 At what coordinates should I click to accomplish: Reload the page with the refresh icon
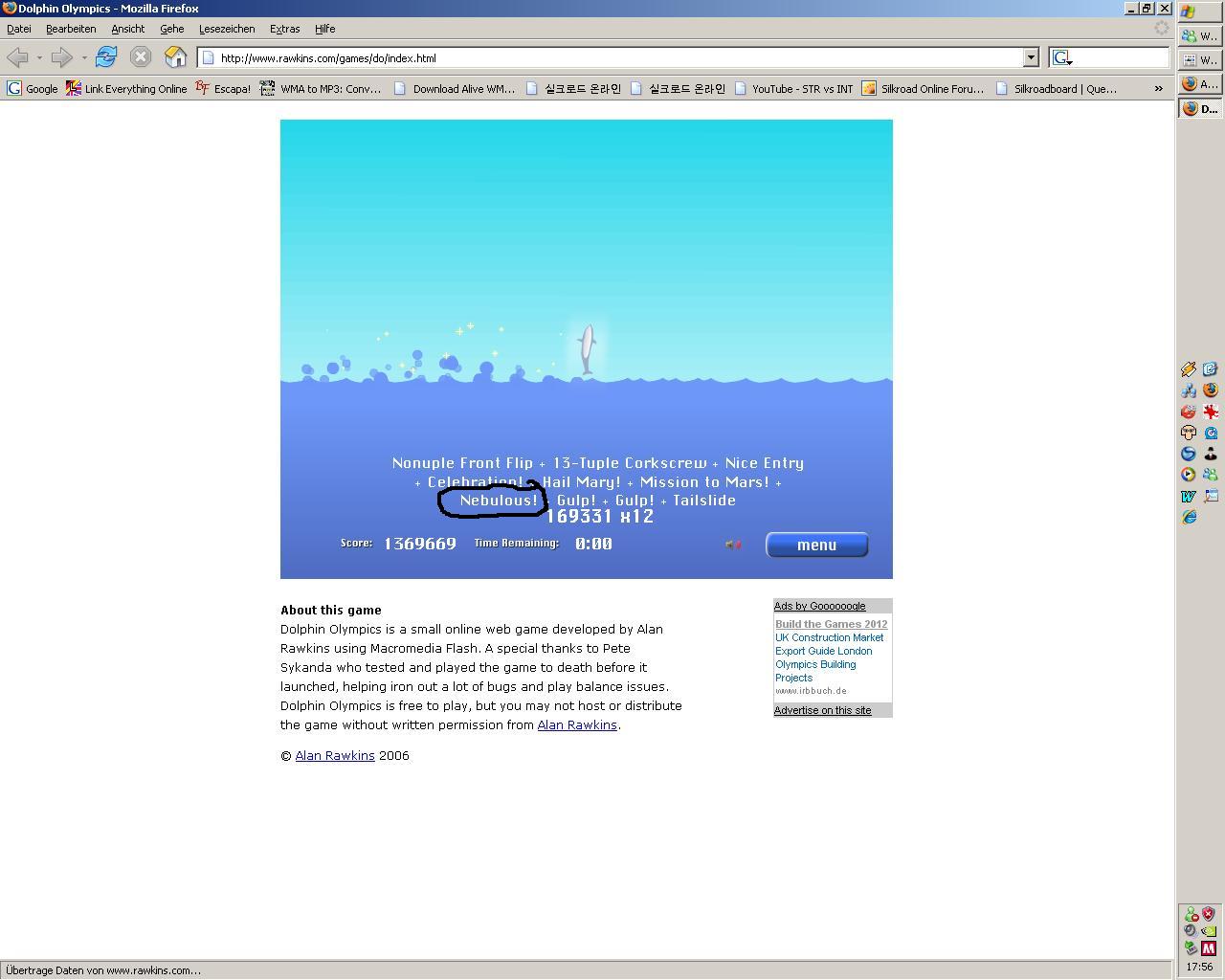(x=106, y=57)
